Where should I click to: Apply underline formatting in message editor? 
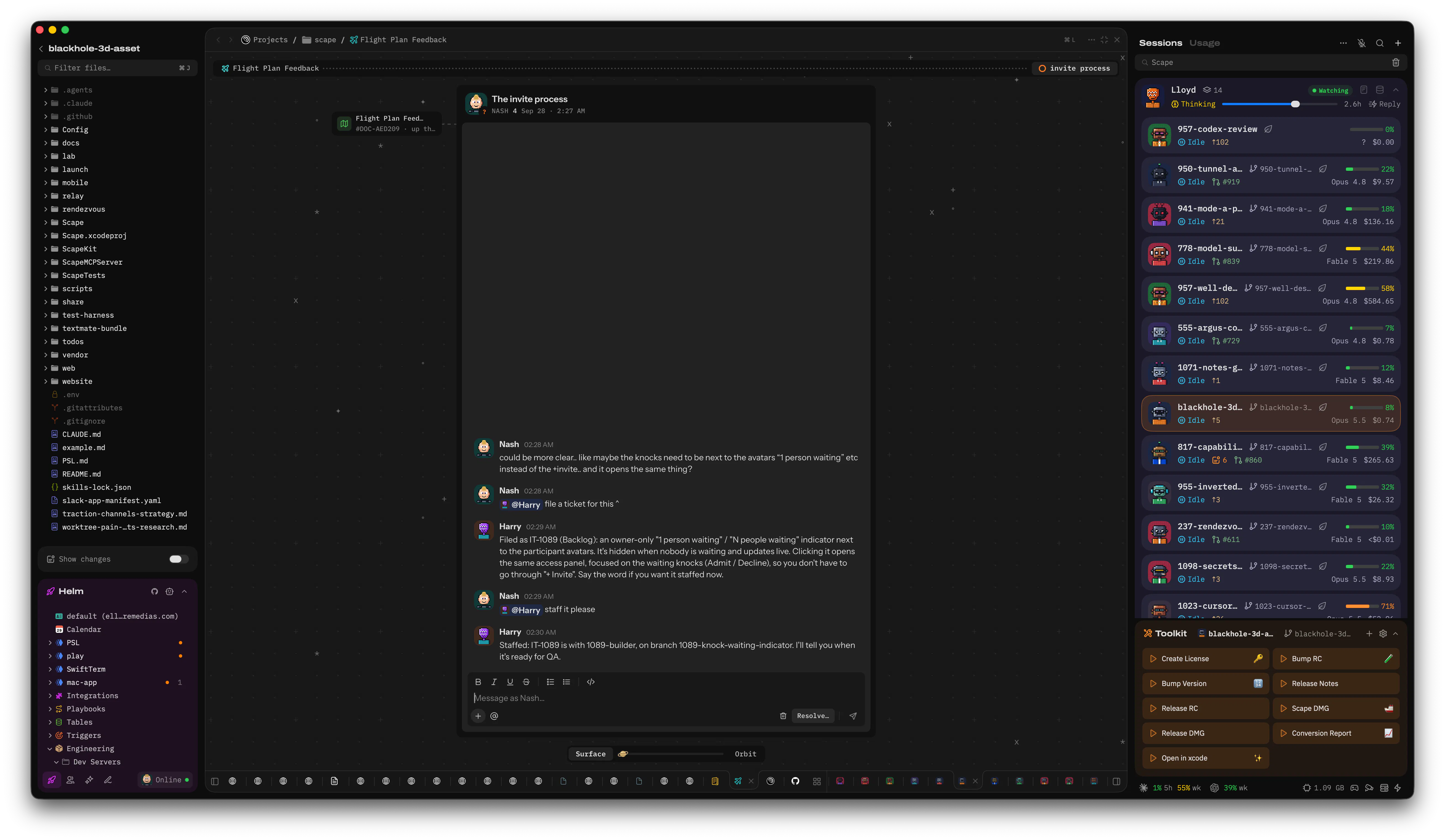[510, 682]
